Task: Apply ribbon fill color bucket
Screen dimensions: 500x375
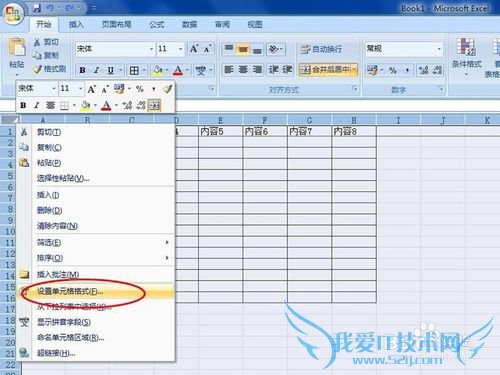Action: point(157,70)
